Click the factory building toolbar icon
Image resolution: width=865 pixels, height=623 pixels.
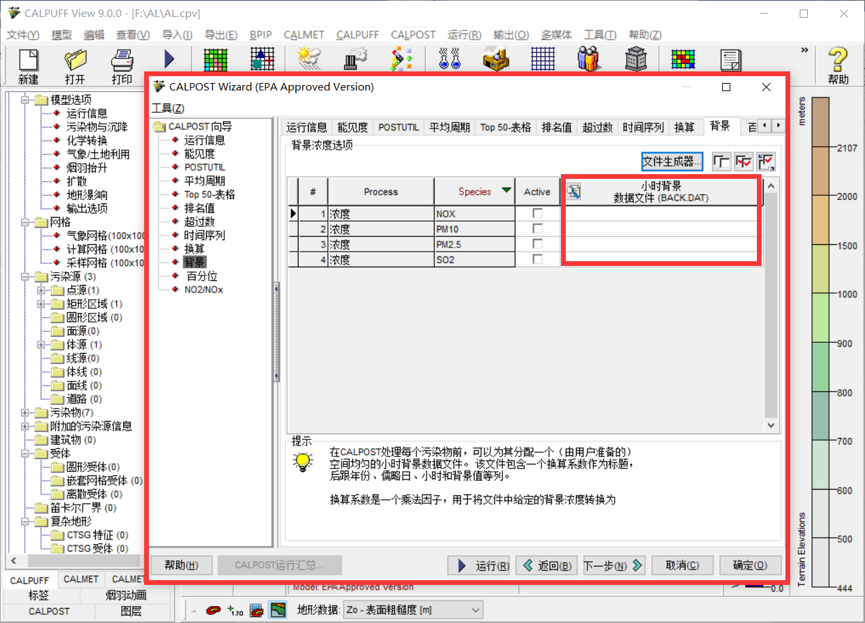[x=495, y=59]
